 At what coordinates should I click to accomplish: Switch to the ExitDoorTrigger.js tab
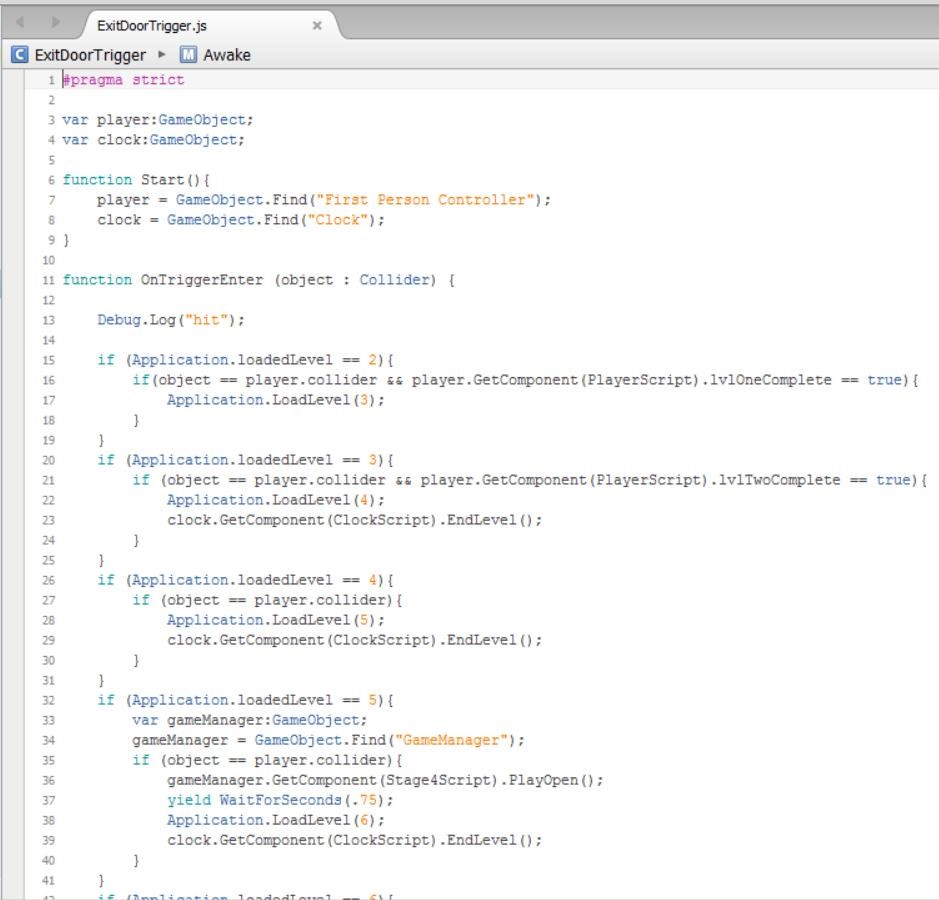click(152, 26)
